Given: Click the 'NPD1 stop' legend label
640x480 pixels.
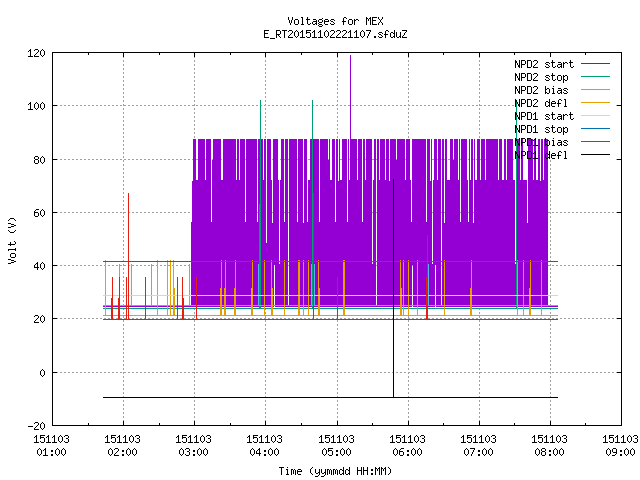Looking at the screenshot, I should [541, 129].
